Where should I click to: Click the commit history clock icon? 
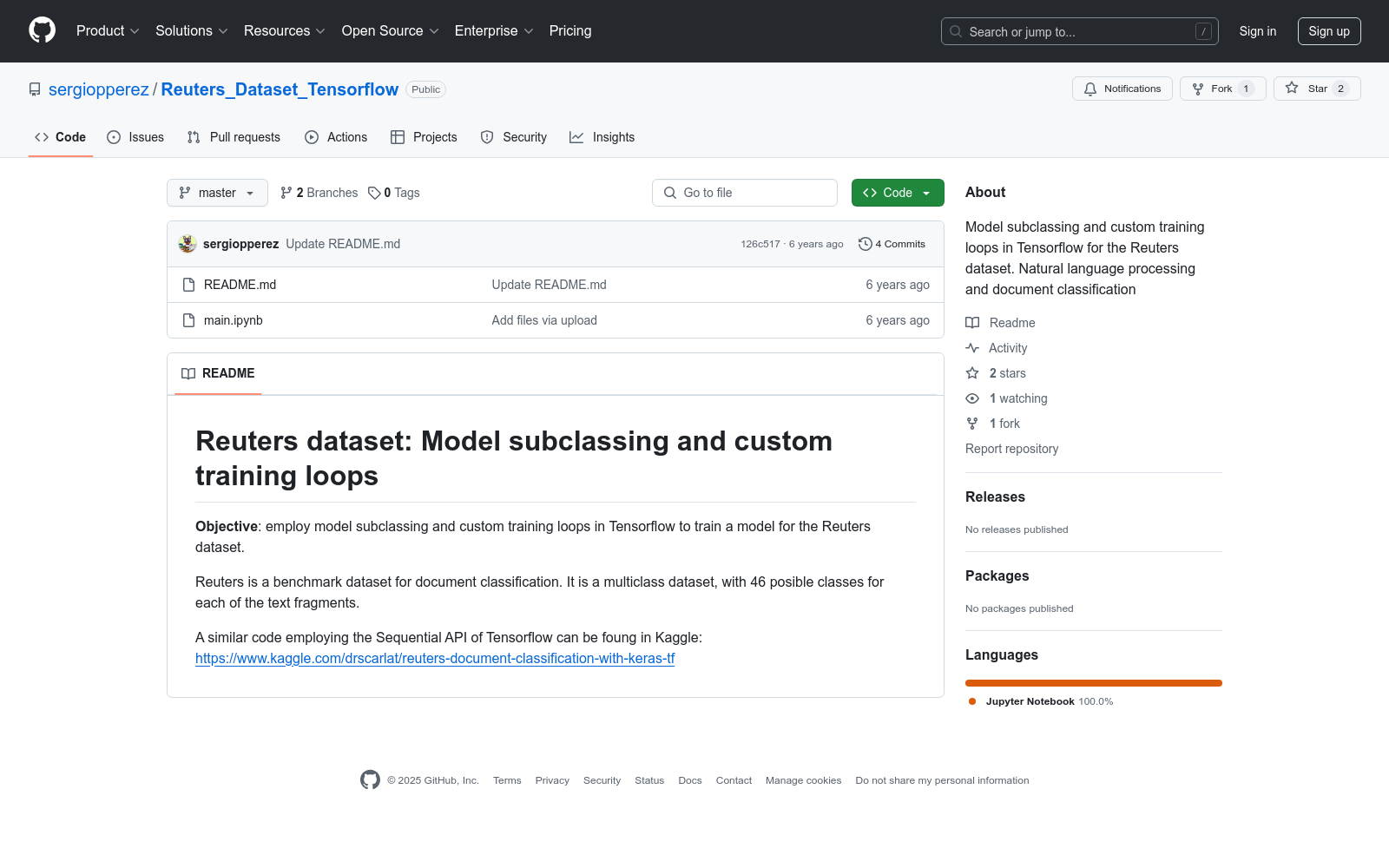(865, 244)
